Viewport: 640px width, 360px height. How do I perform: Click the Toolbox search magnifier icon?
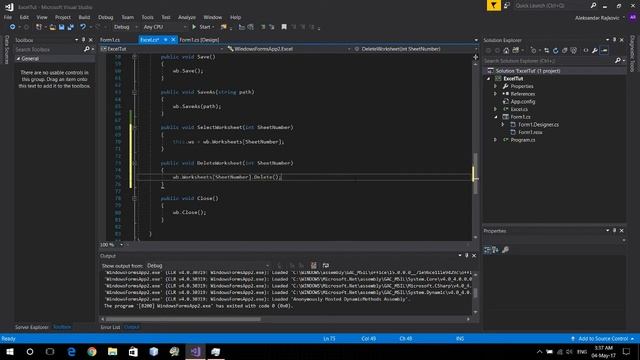87,49
